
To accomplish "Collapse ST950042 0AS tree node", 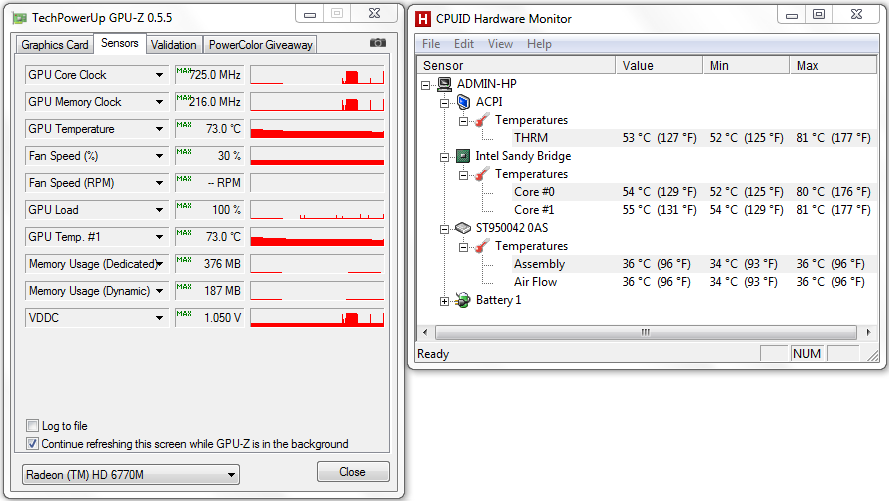I will point(444,229).
